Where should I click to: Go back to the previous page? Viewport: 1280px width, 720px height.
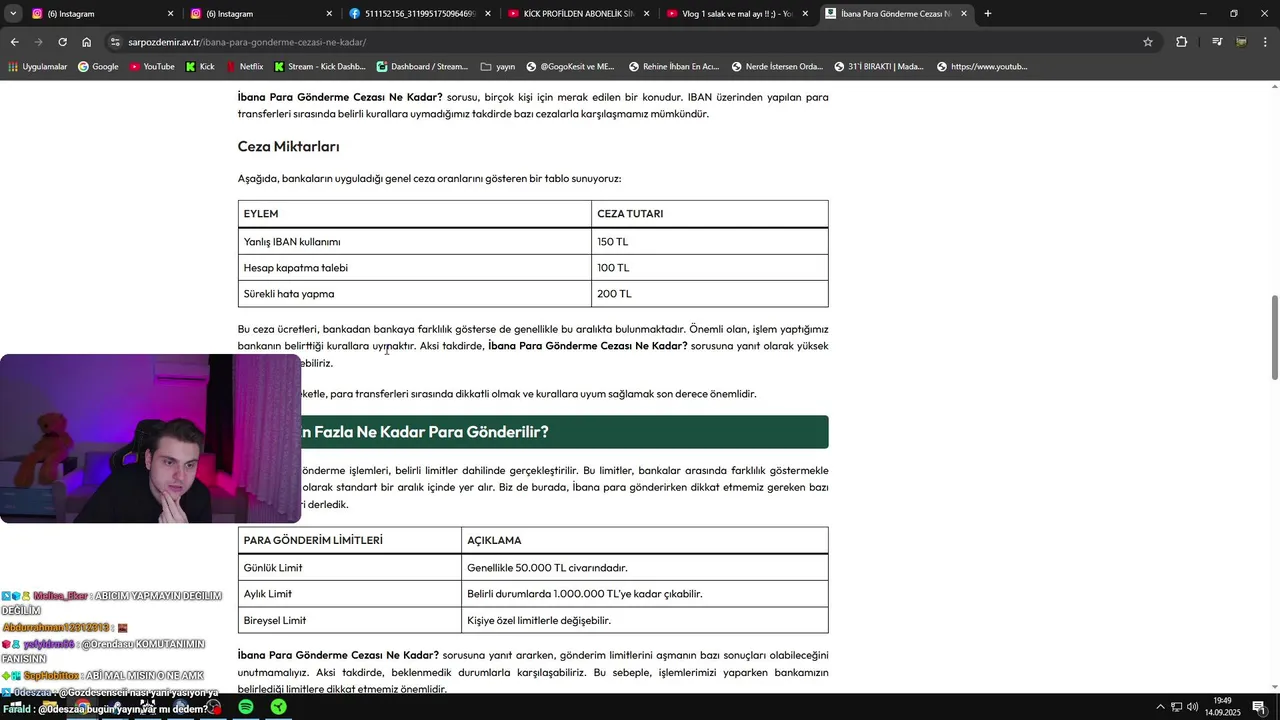point(14,42)
